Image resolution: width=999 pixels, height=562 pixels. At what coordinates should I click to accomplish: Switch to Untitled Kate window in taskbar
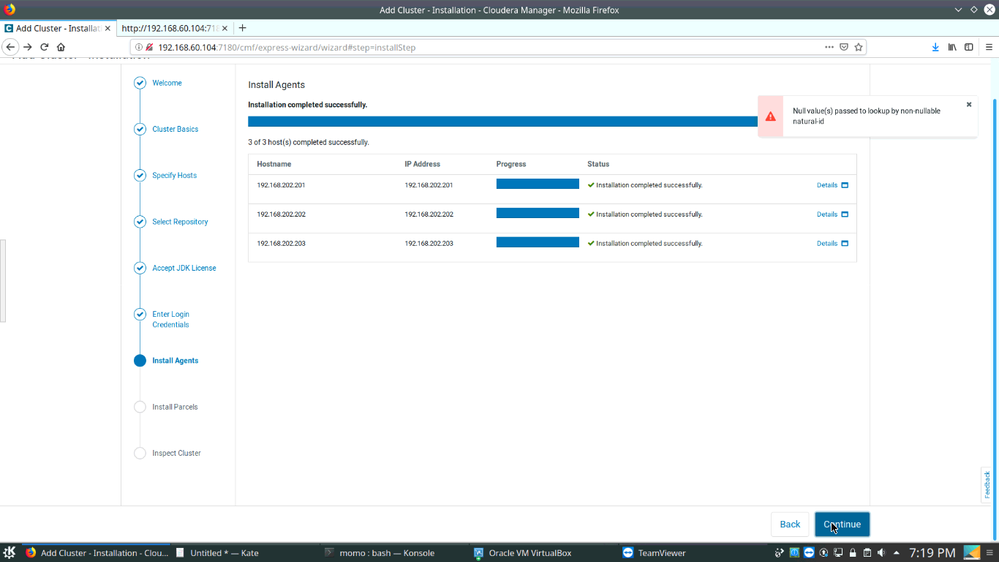pyautogui.click(x=218, y=553)
